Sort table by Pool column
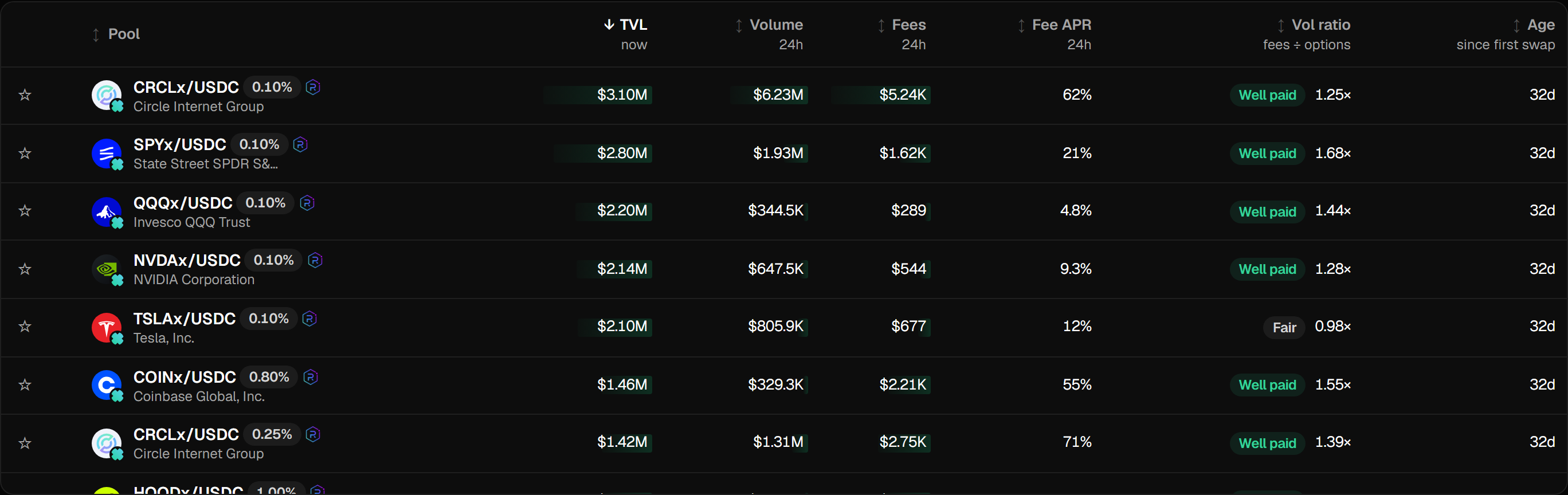This screenshot has width=1568, height=495. click(x=116, y=34)
